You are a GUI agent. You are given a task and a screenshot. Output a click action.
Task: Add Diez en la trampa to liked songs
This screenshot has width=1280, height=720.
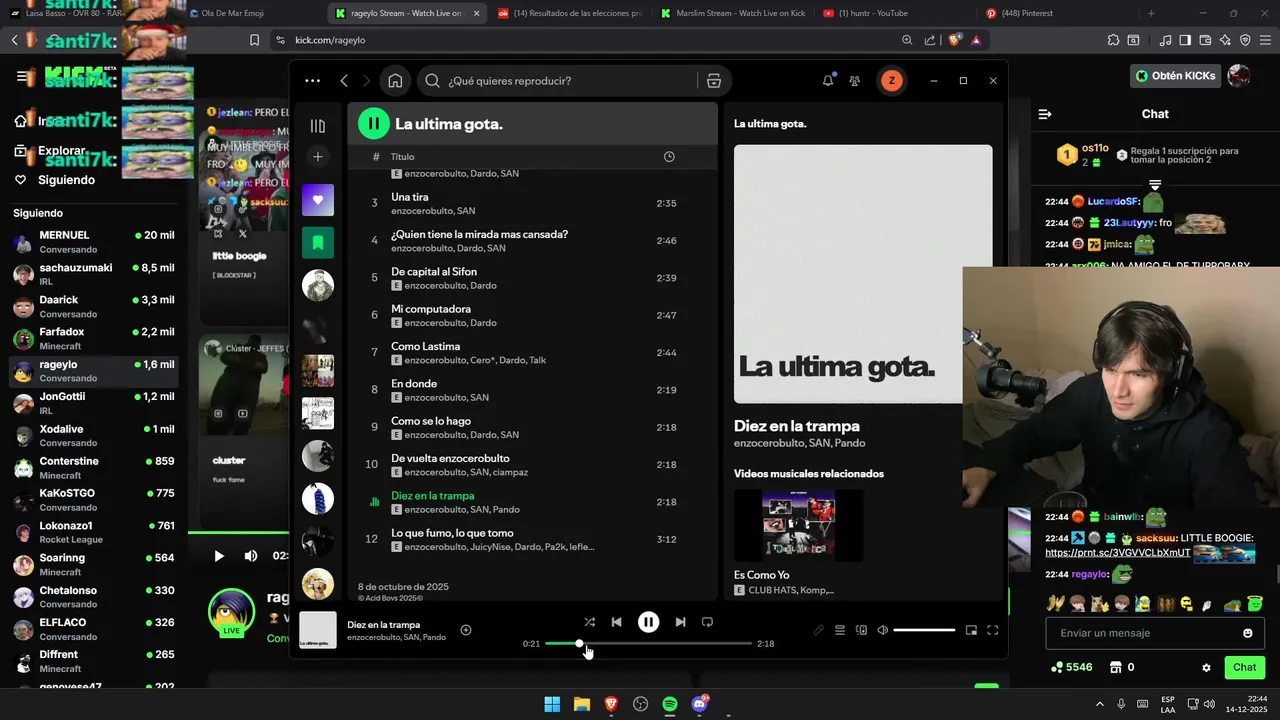click(x=466, y=630)
